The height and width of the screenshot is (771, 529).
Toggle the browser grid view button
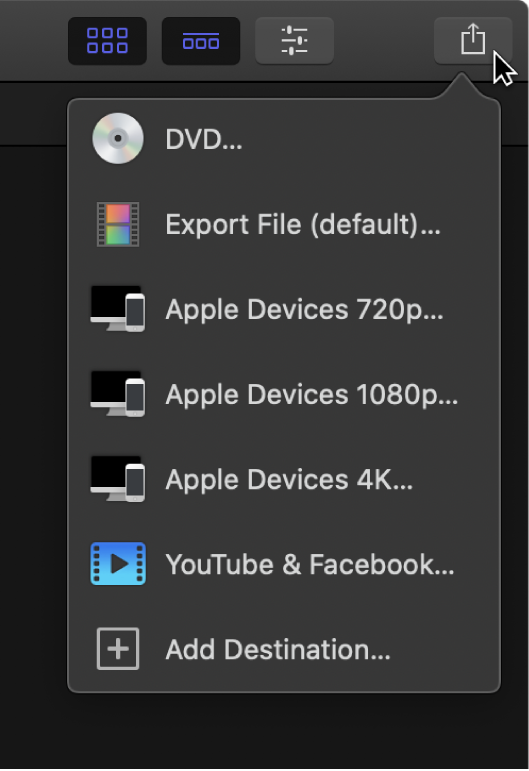tap(107, 41)
